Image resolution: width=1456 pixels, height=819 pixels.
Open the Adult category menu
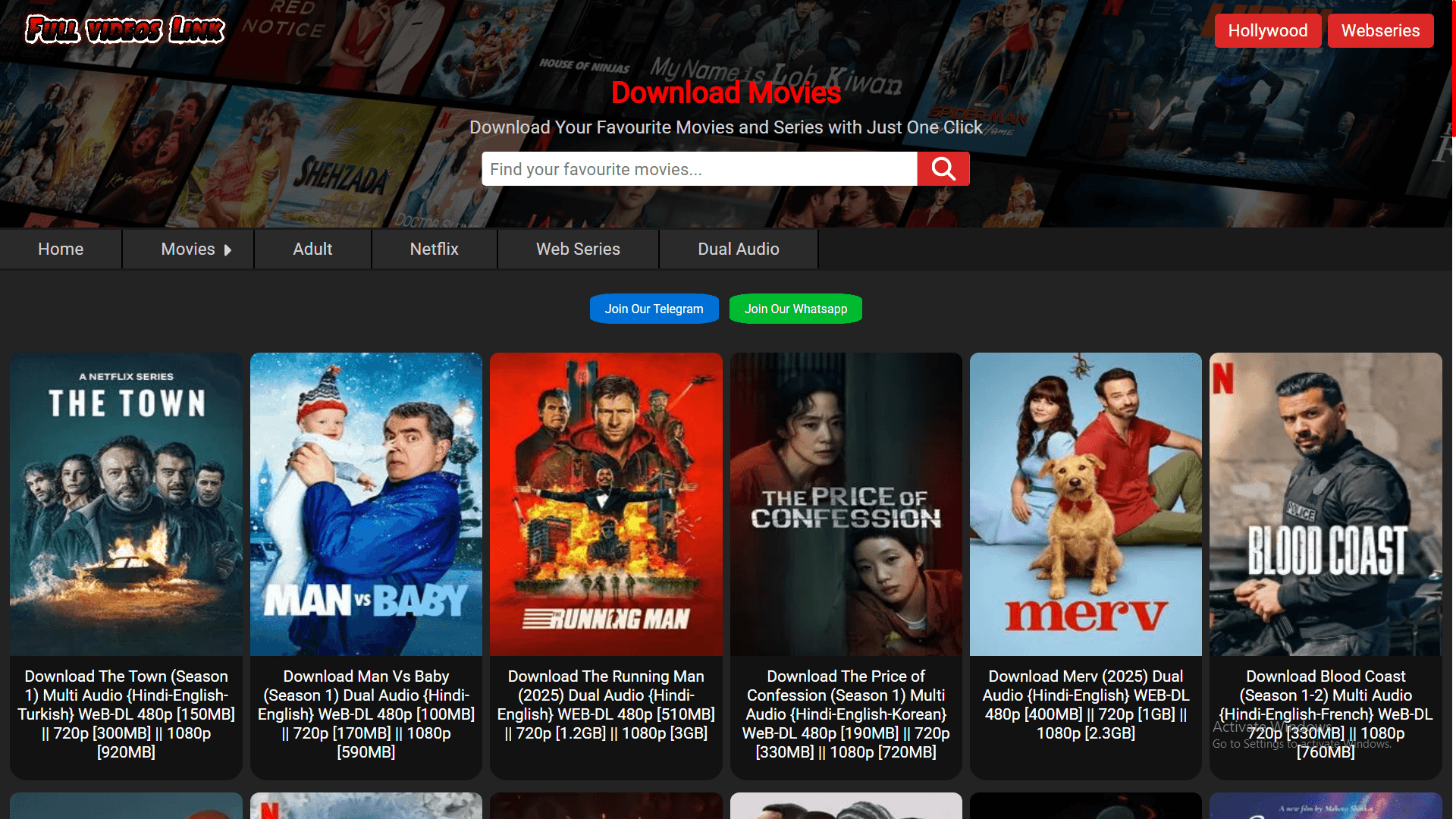tap(312, 249)
